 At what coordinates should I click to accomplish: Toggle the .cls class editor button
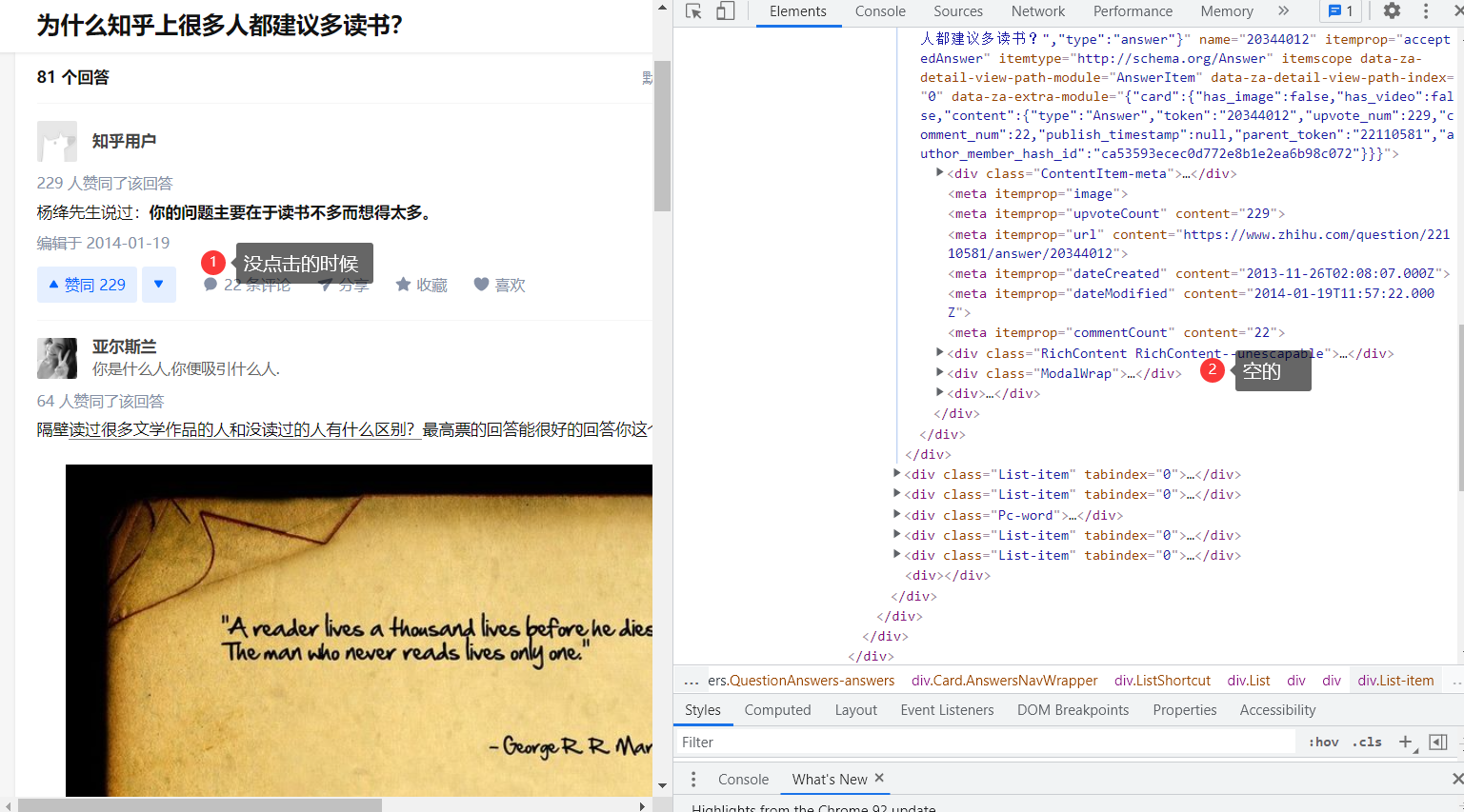tap(1367, 743)
